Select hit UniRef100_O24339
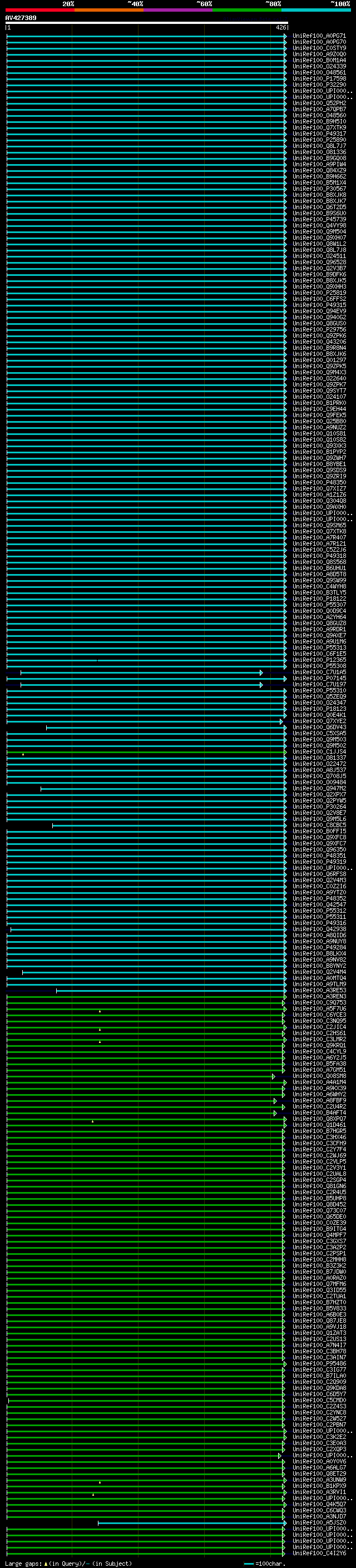This screenshot has width=356, height=1568. (319, 66)
